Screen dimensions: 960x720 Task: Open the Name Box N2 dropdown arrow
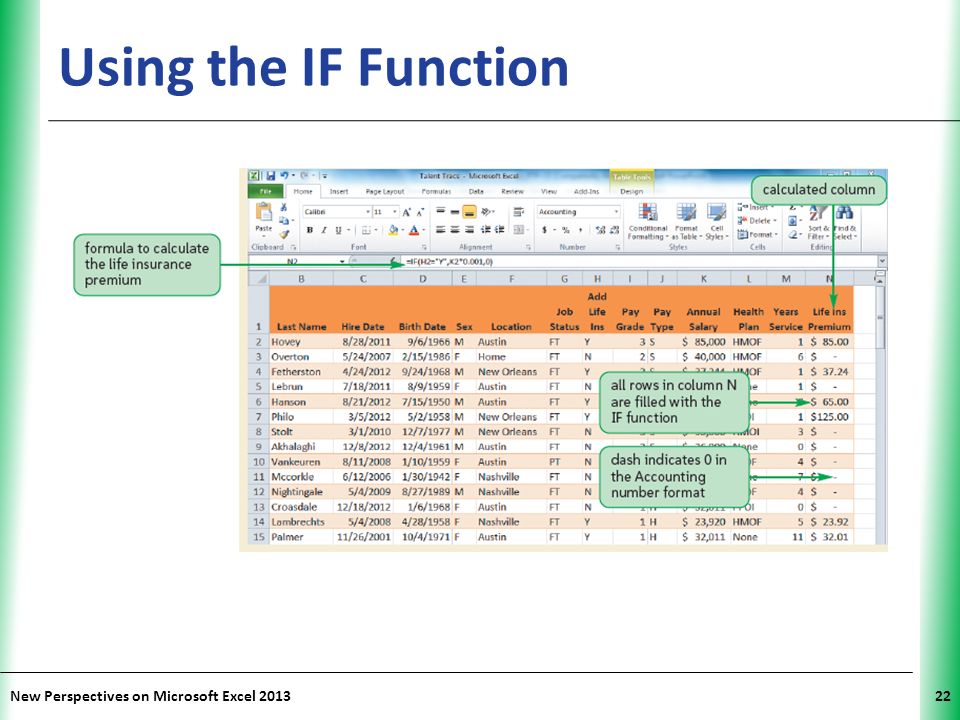[x=342, y=261]
